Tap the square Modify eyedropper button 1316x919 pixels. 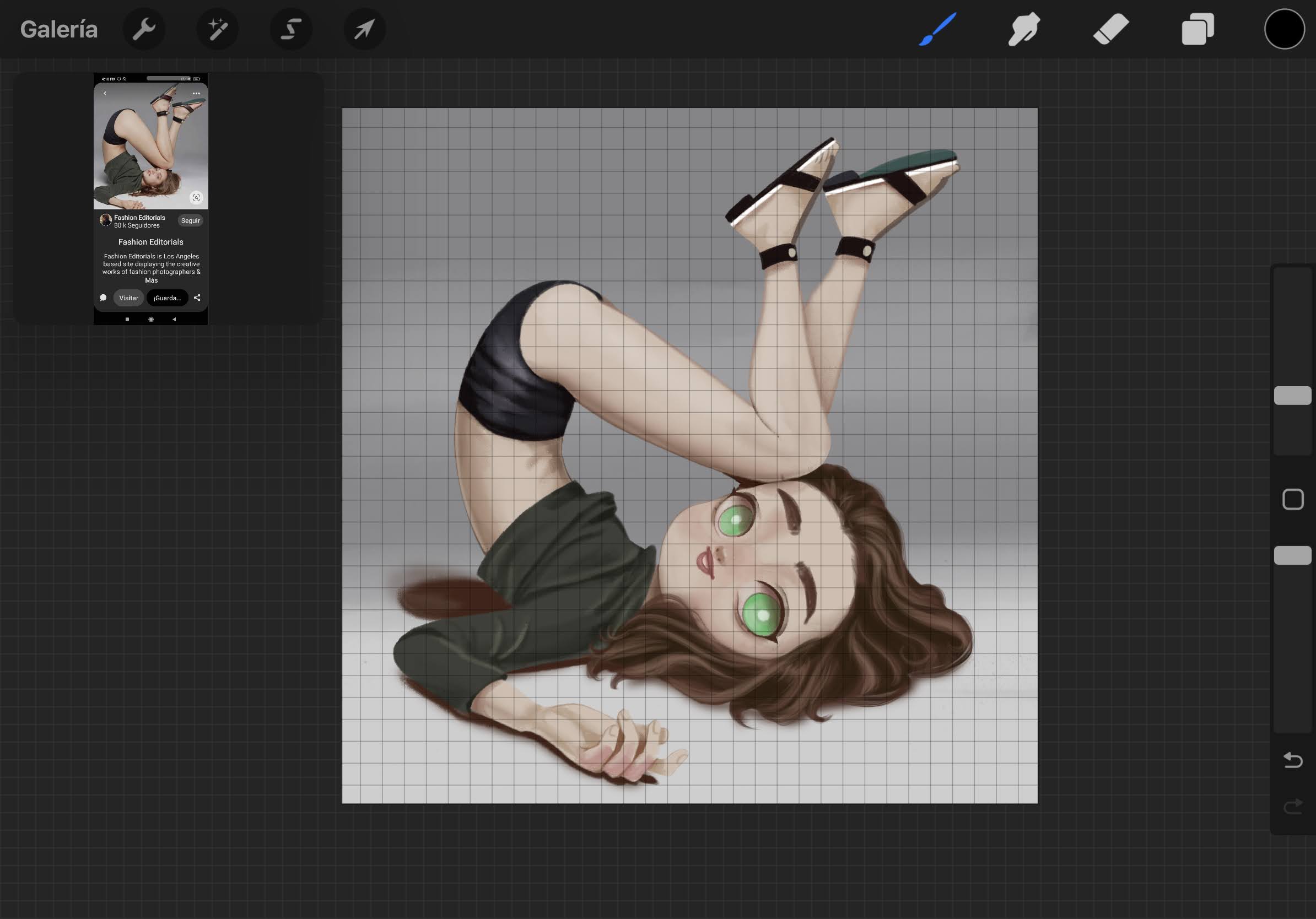pos(1292,500)
